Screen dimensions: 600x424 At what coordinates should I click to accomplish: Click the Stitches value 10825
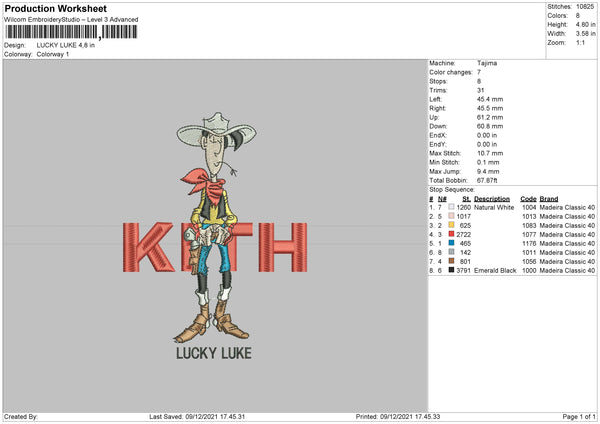[x=585, y=7]
